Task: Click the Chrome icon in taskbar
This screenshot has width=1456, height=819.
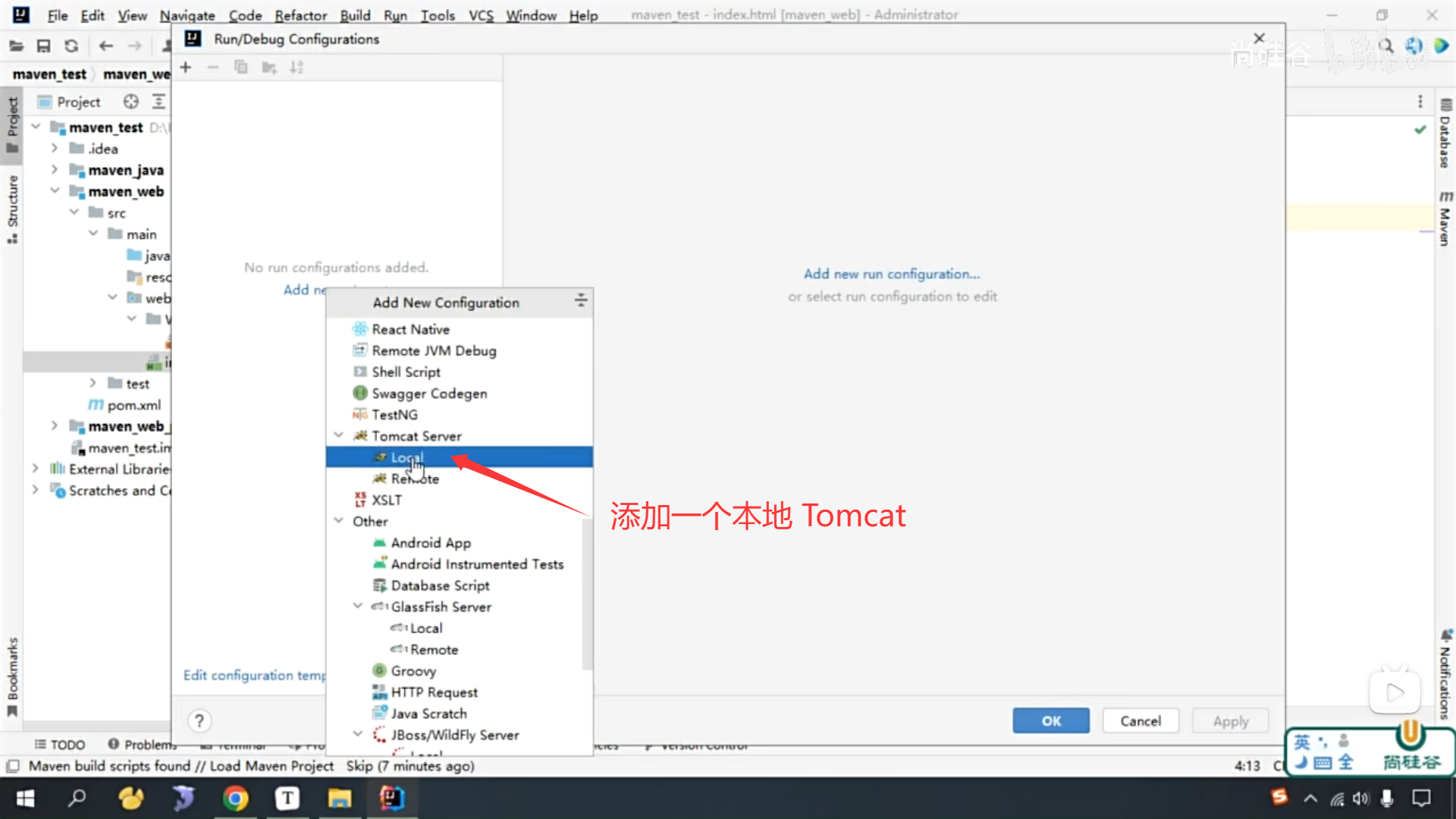Action: click(x=235, y=798)
